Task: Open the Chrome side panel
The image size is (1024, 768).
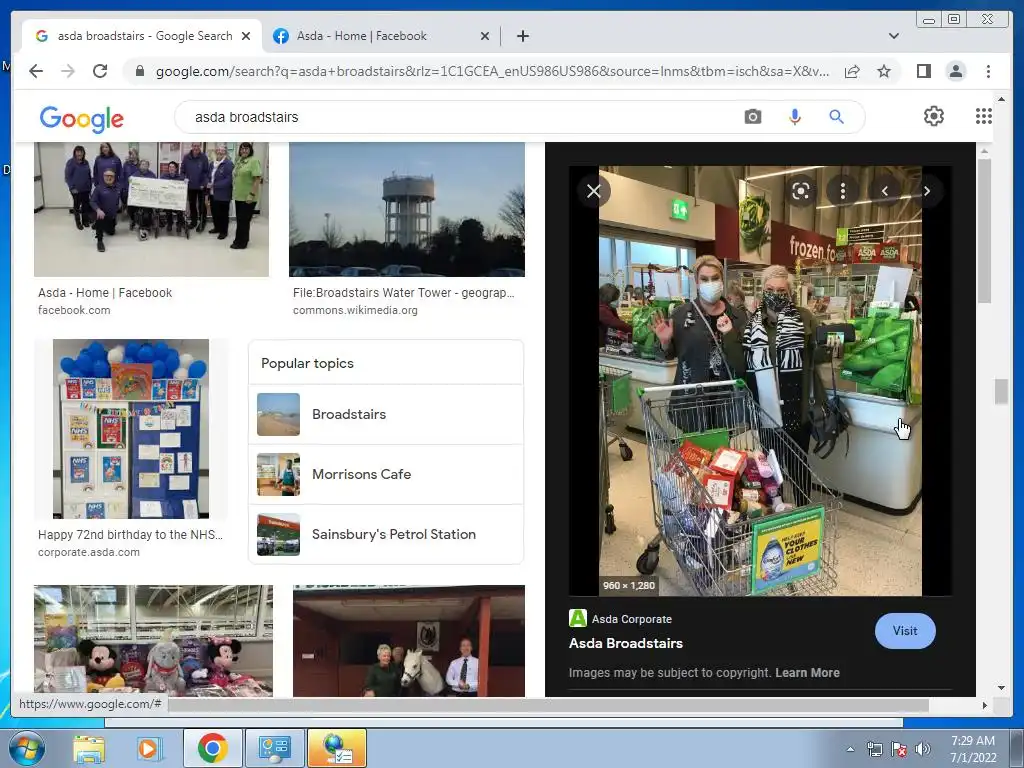Action: point(923,71)
